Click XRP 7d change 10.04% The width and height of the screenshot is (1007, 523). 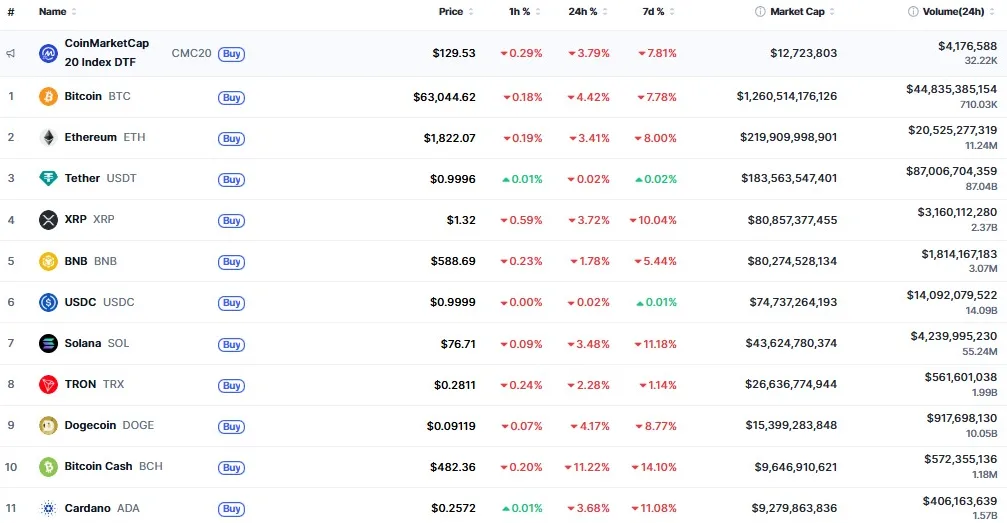click(653, 220)
